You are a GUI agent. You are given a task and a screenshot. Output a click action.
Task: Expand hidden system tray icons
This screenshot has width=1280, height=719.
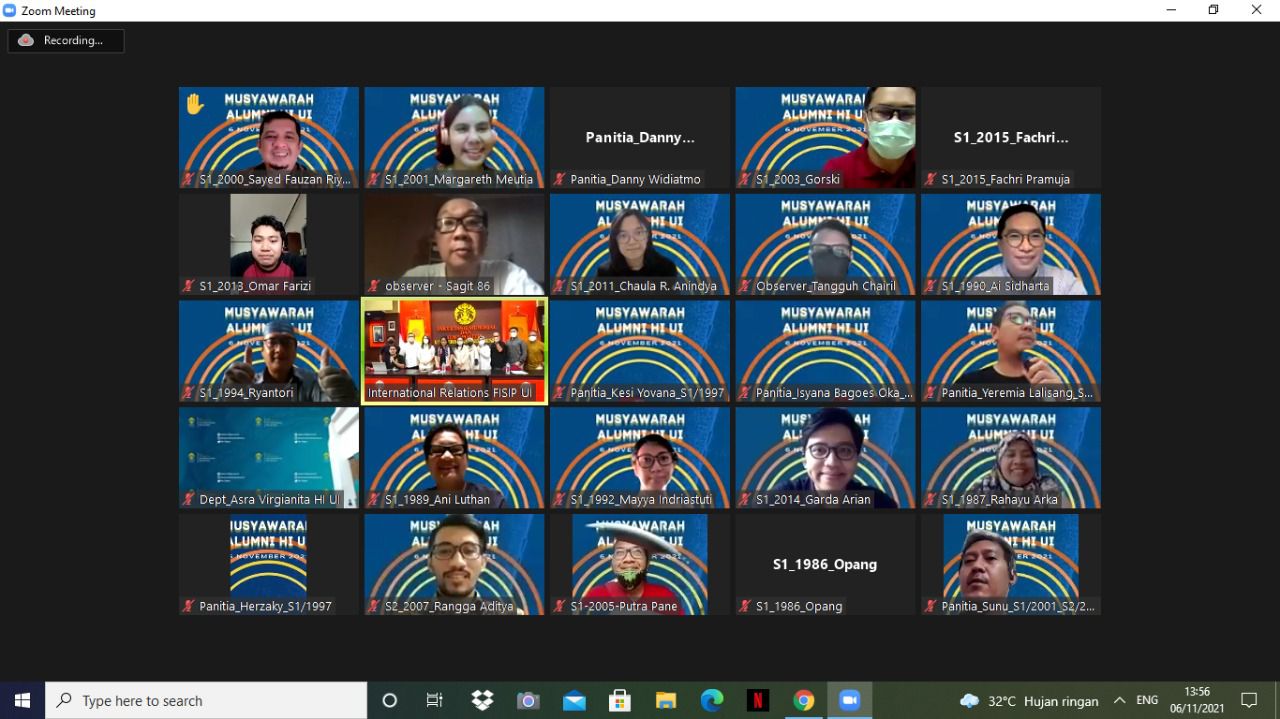point(1119,700)
